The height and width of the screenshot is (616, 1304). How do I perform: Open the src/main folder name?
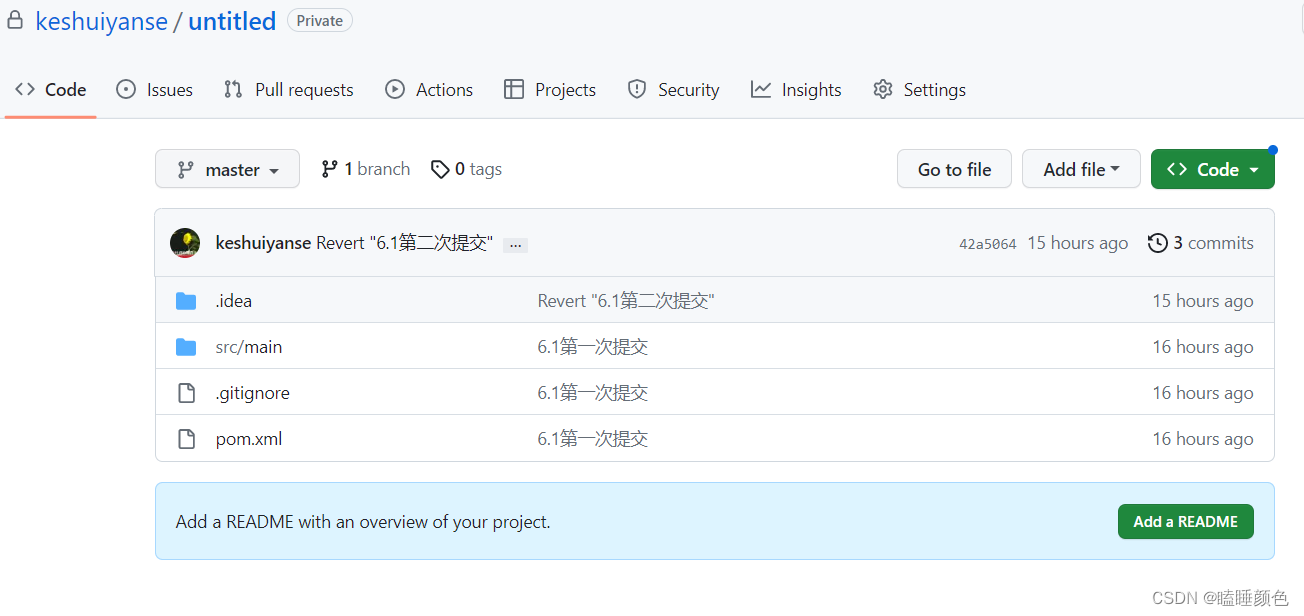(249, 347)
